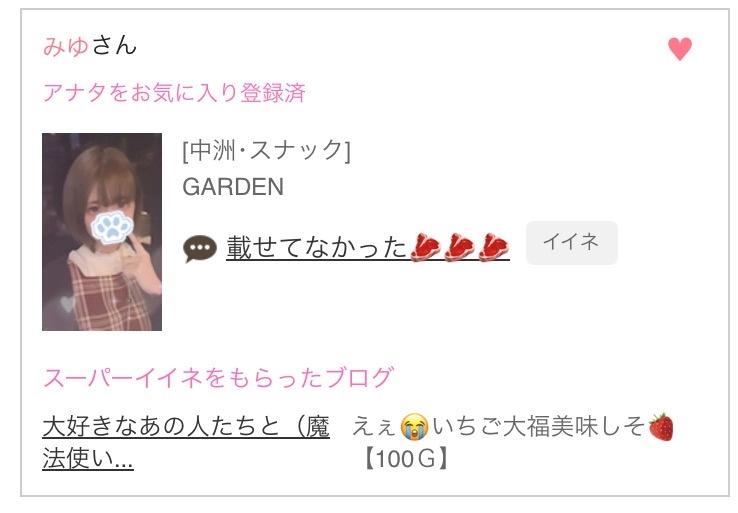This screenshot has width=738, height=513.
Task: Click the さん honorific beside the name
Action: coord(114,46)
